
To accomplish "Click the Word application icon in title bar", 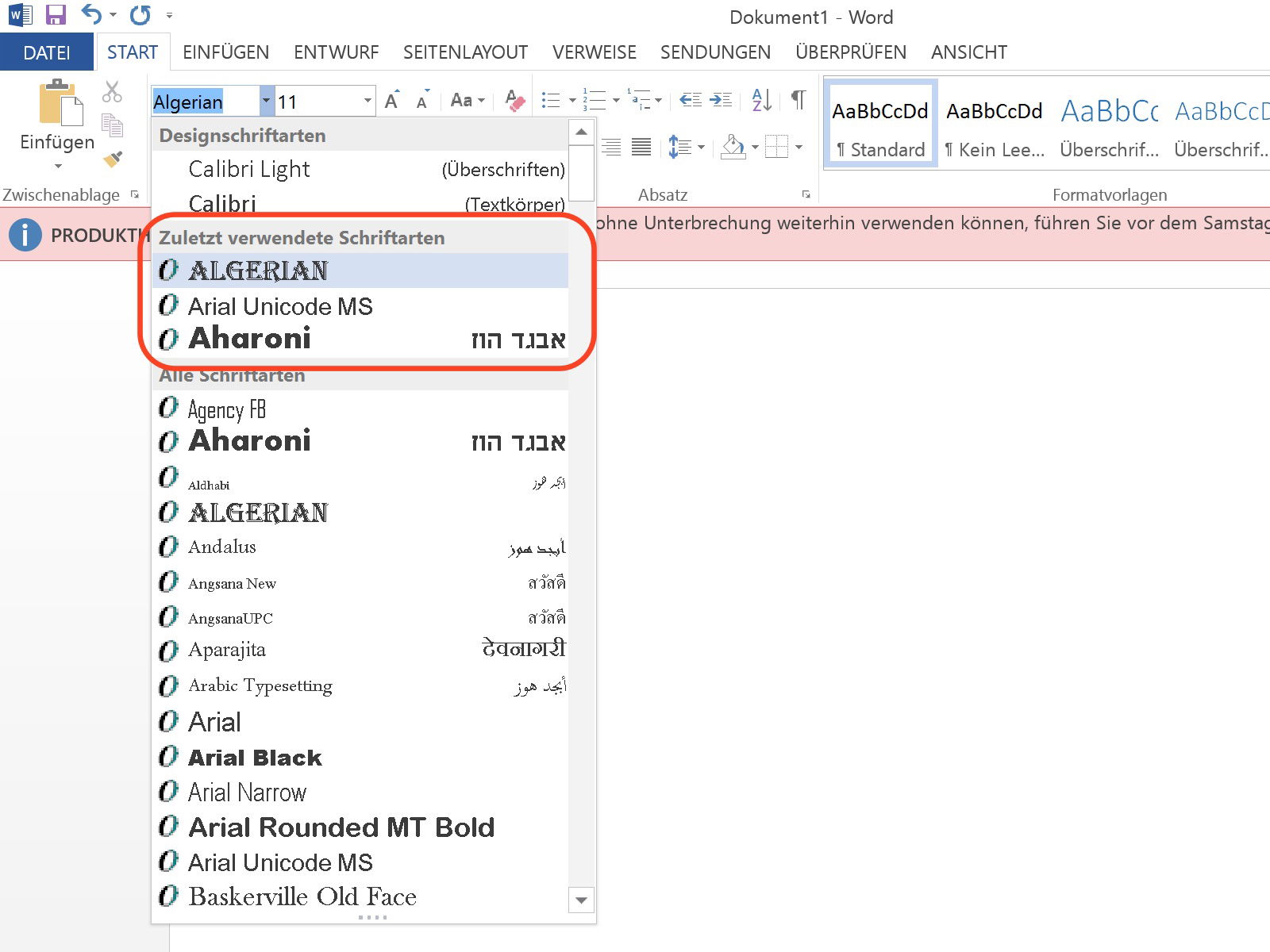I will 21,15.
